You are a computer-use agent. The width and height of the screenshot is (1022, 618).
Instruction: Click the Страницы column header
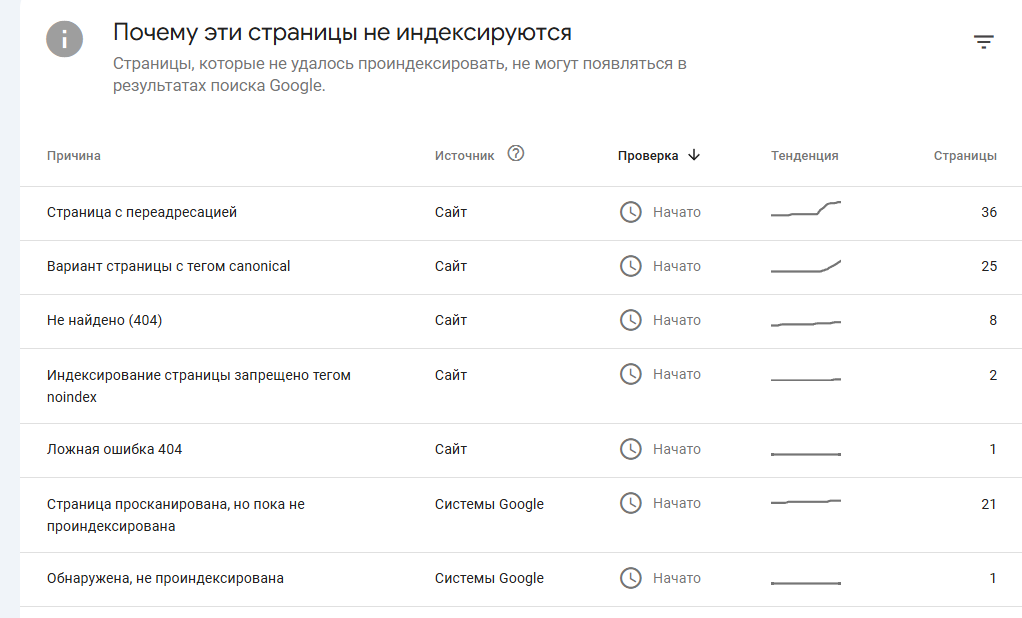(965, 156)
